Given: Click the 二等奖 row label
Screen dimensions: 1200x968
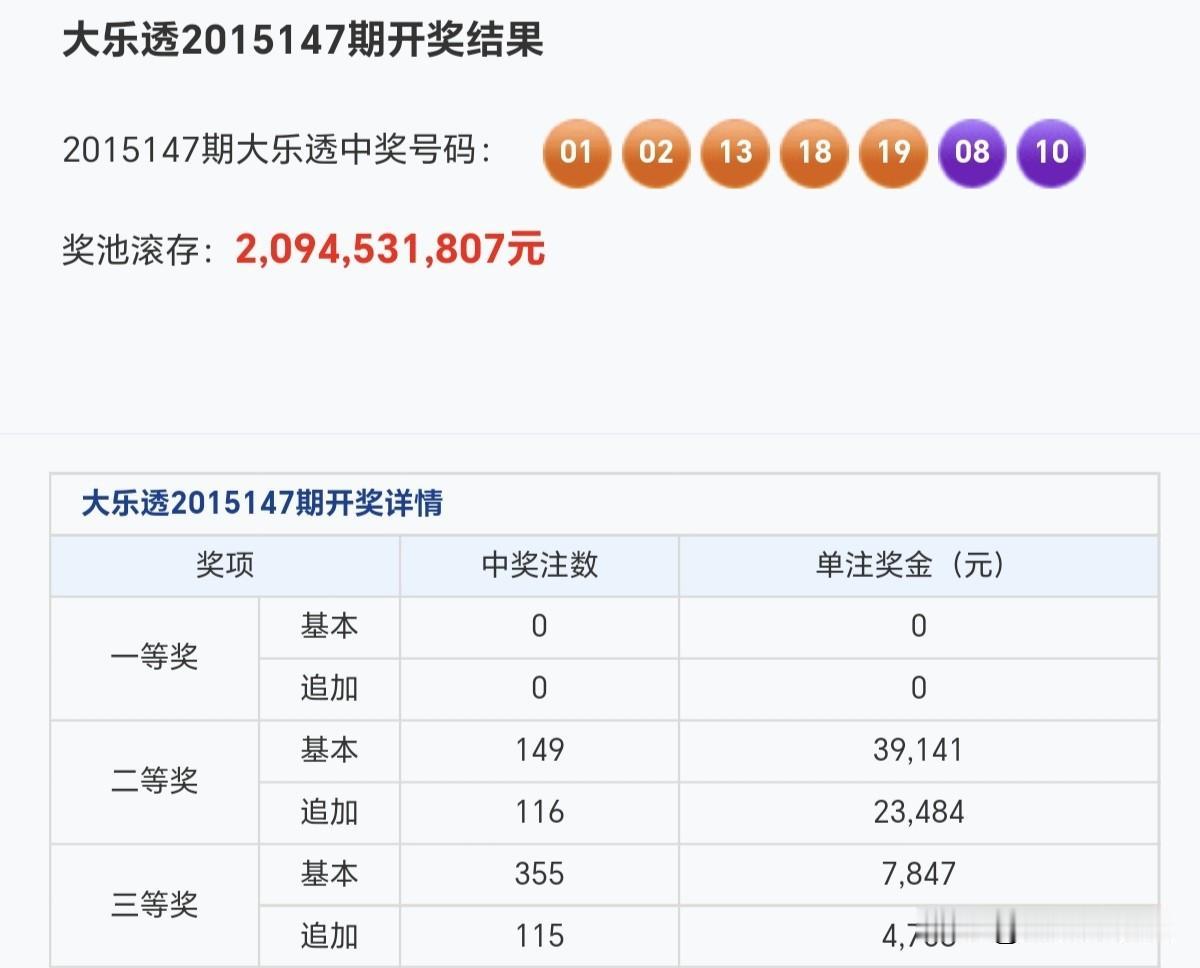Looking at the screenshot, I should click(155, 782).
